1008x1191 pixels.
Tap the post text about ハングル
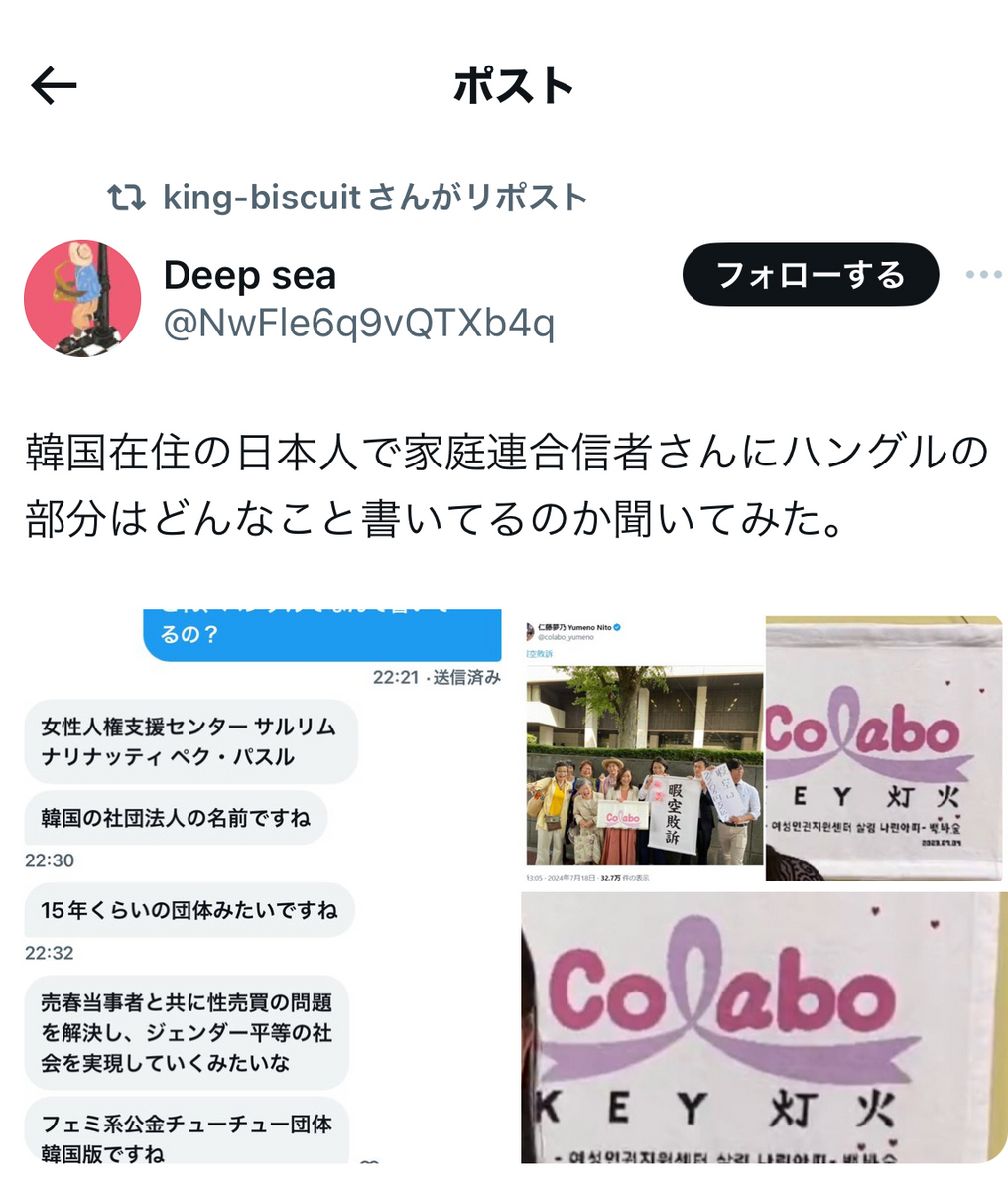(506, 486)
